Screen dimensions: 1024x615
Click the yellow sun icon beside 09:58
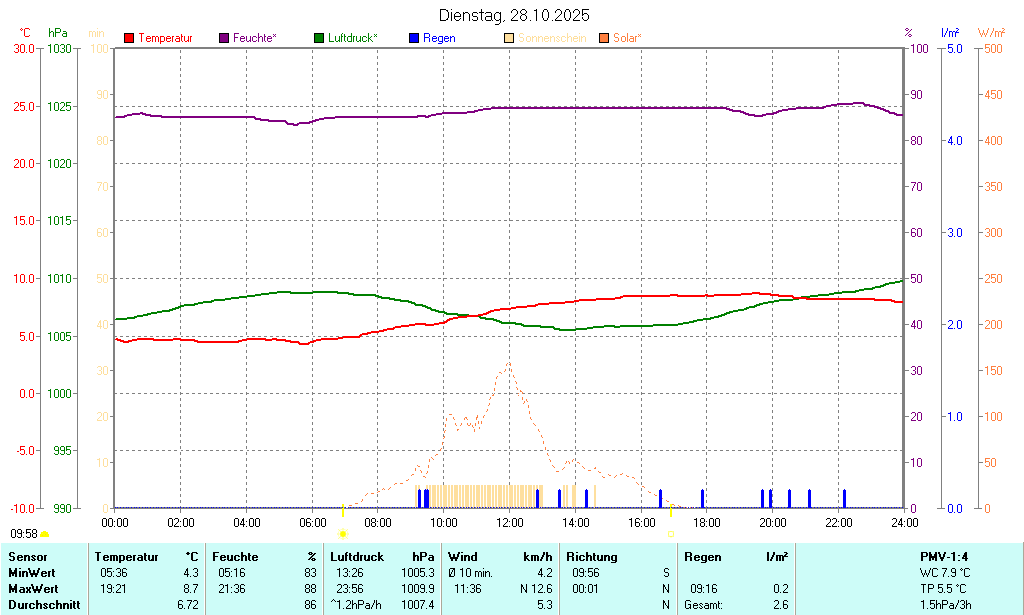44,535
